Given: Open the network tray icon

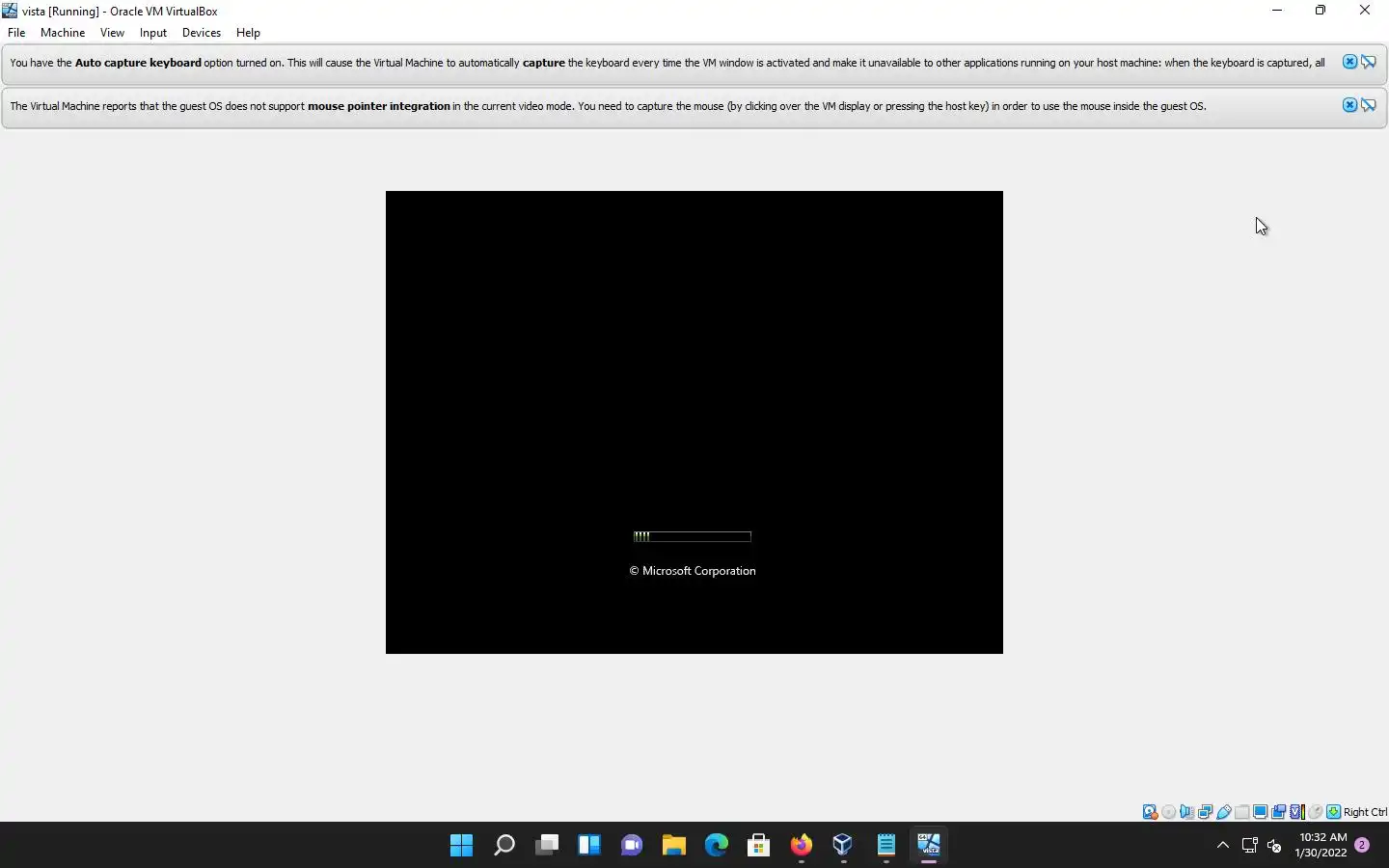Looking at the screenshot, I should click(x=1250, y=846).
